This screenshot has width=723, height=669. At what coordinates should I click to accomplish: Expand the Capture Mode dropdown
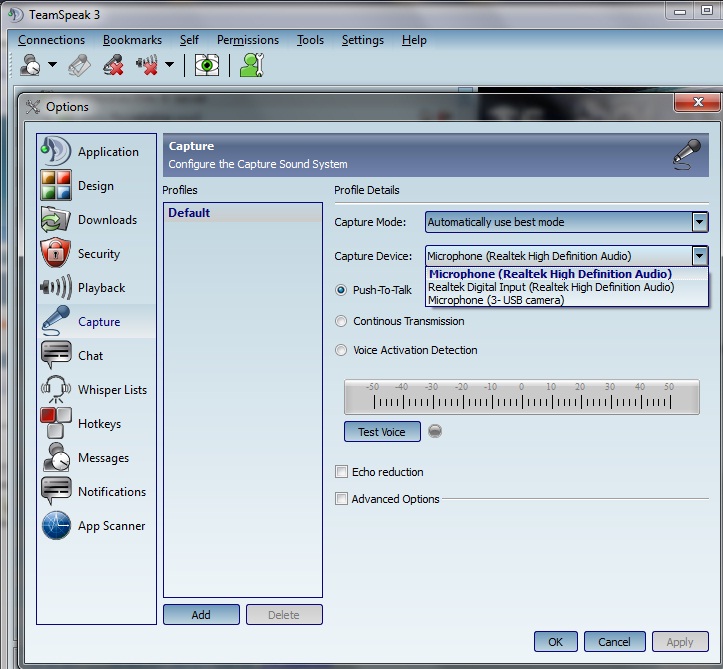566,222
